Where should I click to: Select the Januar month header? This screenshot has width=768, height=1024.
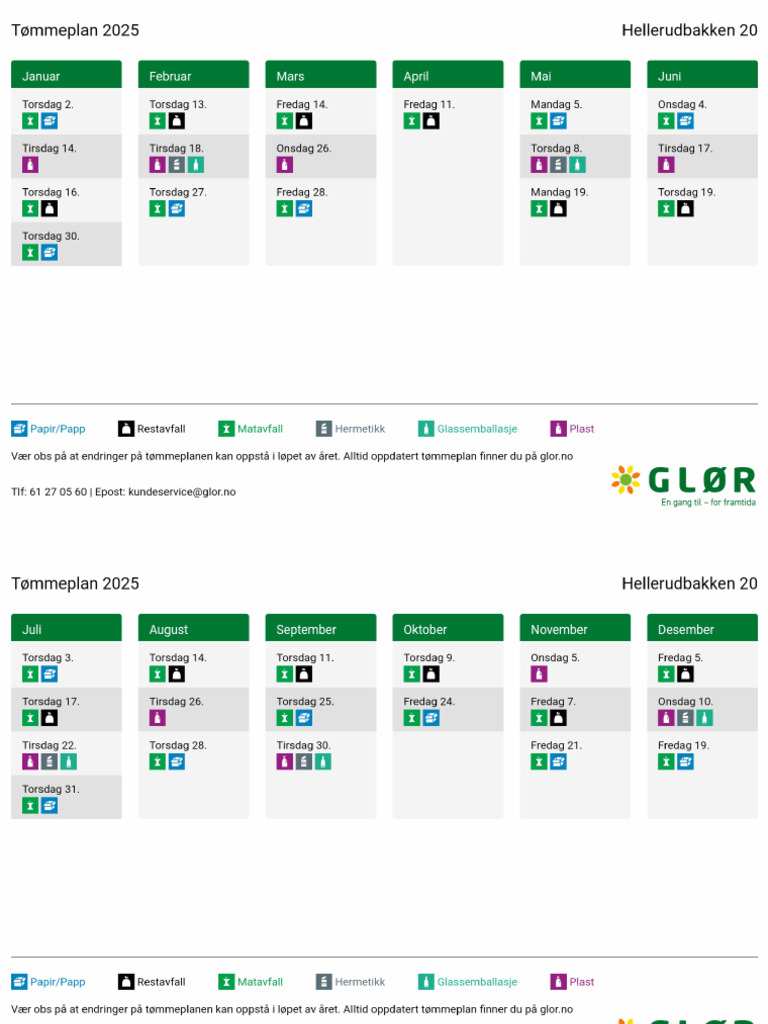click(66, 74)
